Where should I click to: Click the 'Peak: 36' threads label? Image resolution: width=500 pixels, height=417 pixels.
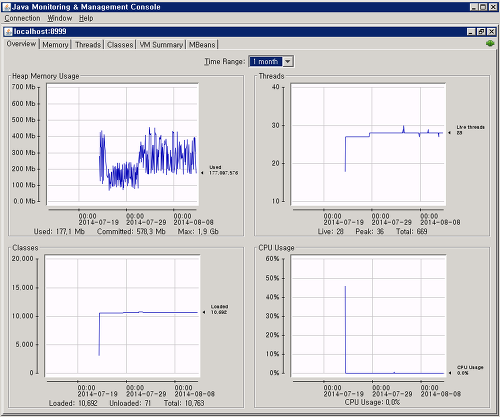click(370, 231)
